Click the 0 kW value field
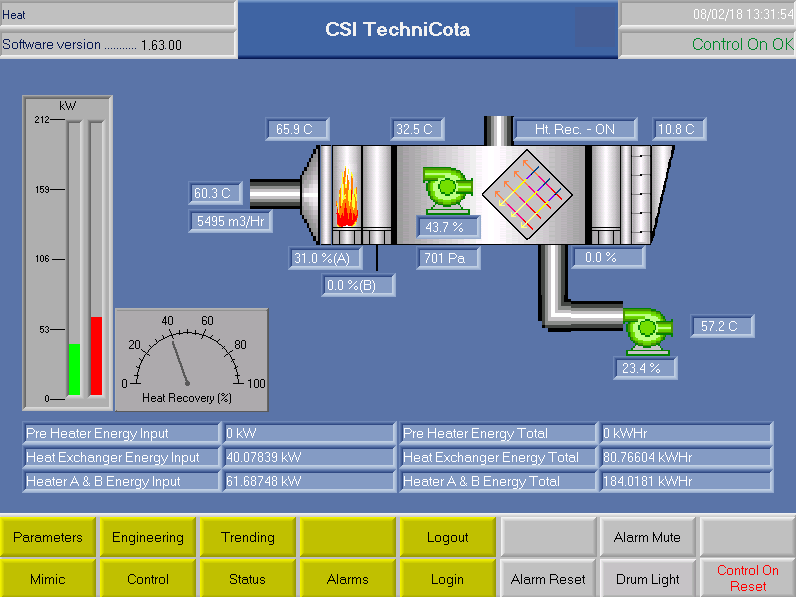This screenshot has width=796, height=597. point(309,433)
